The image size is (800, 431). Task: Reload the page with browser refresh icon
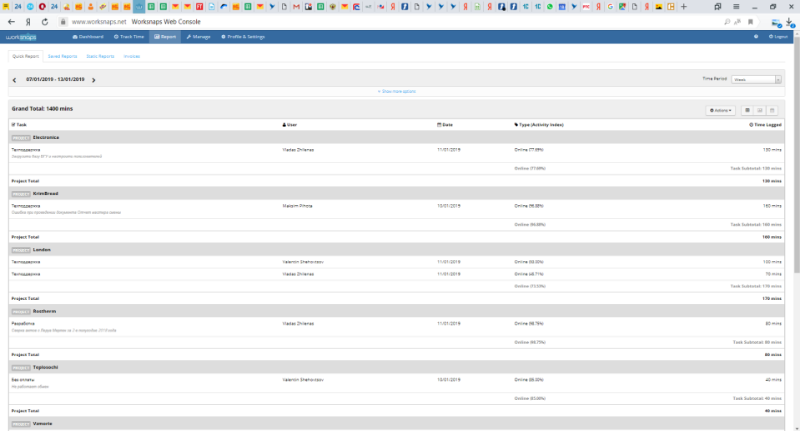(x=44, y=20)
